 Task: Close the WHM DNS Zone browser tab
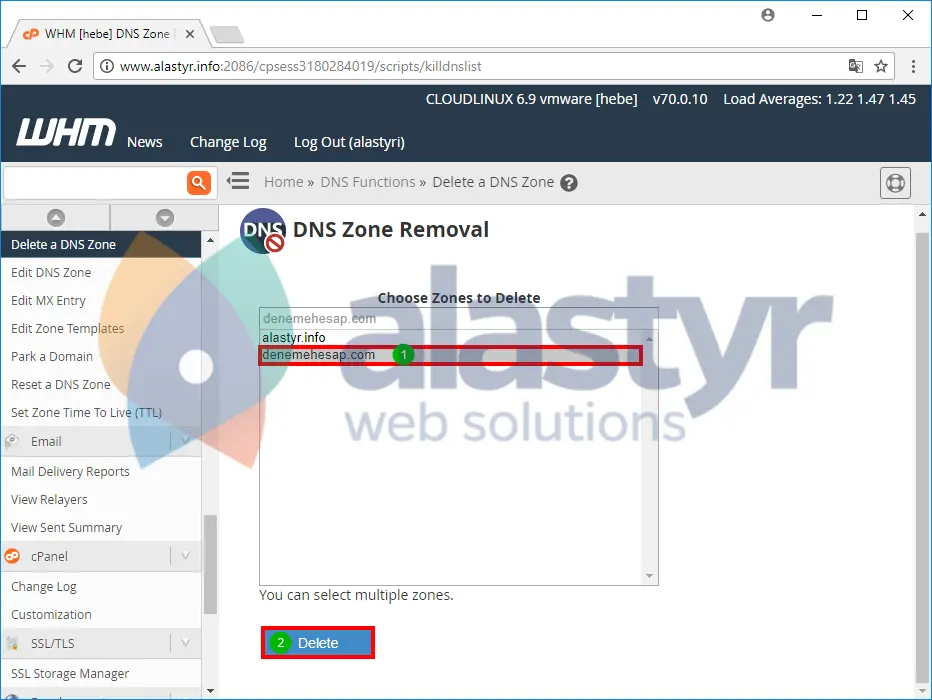(x=190, y=34)
